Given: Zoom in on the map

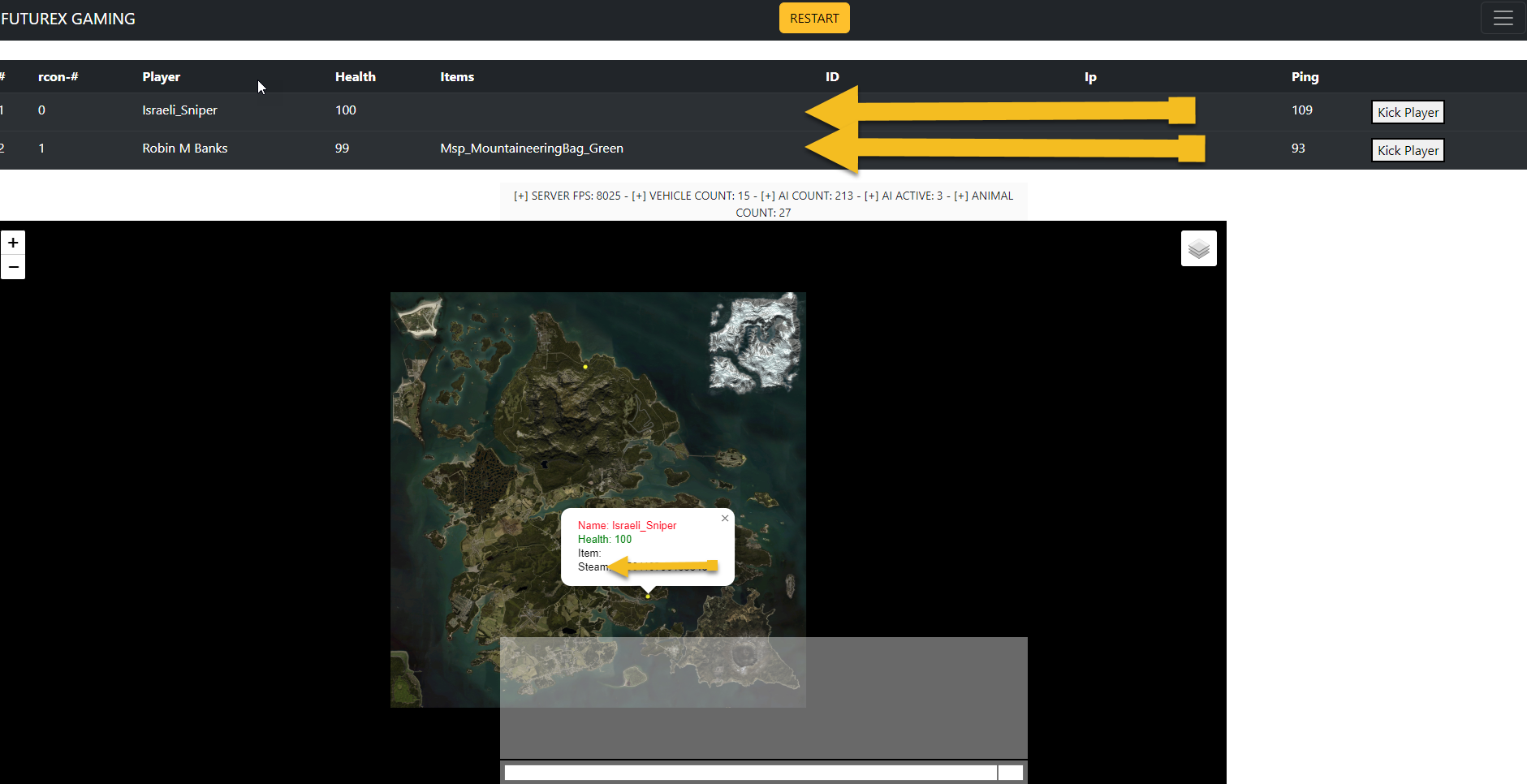Looking at the screenshot, I should click(13, 243).
